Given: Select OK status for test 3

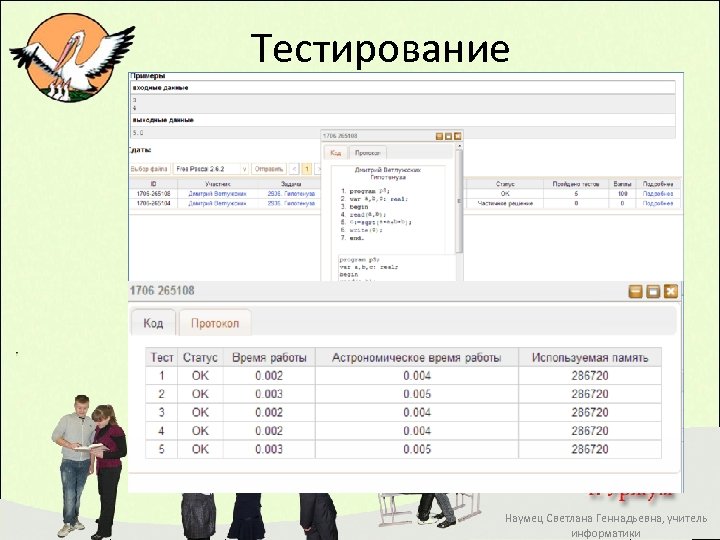Looking at the screenshot, I should click(x=200, y=412).
